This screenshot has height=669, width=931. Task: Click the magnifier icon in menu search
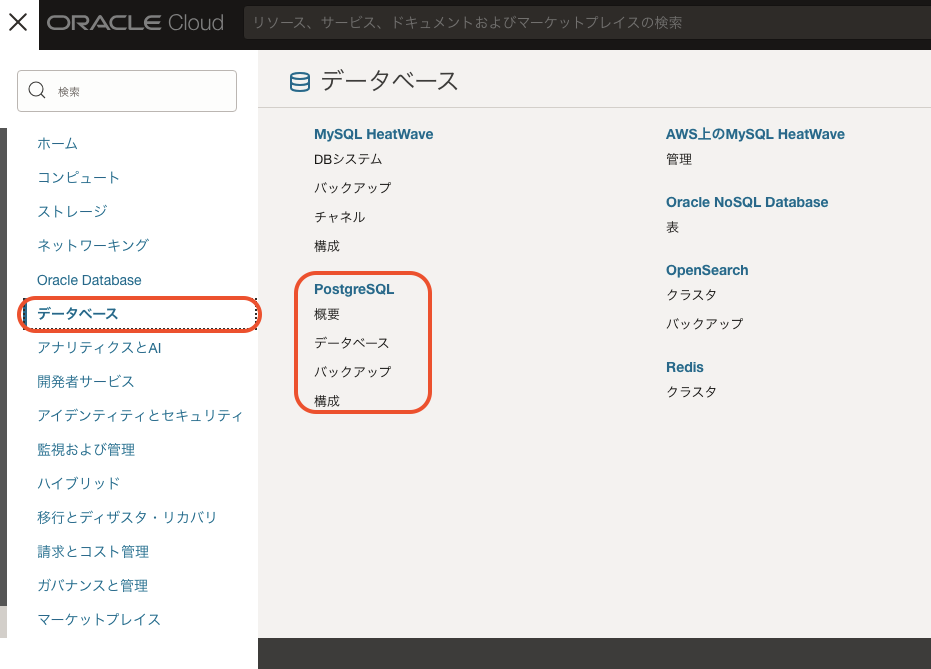(37, 90)
